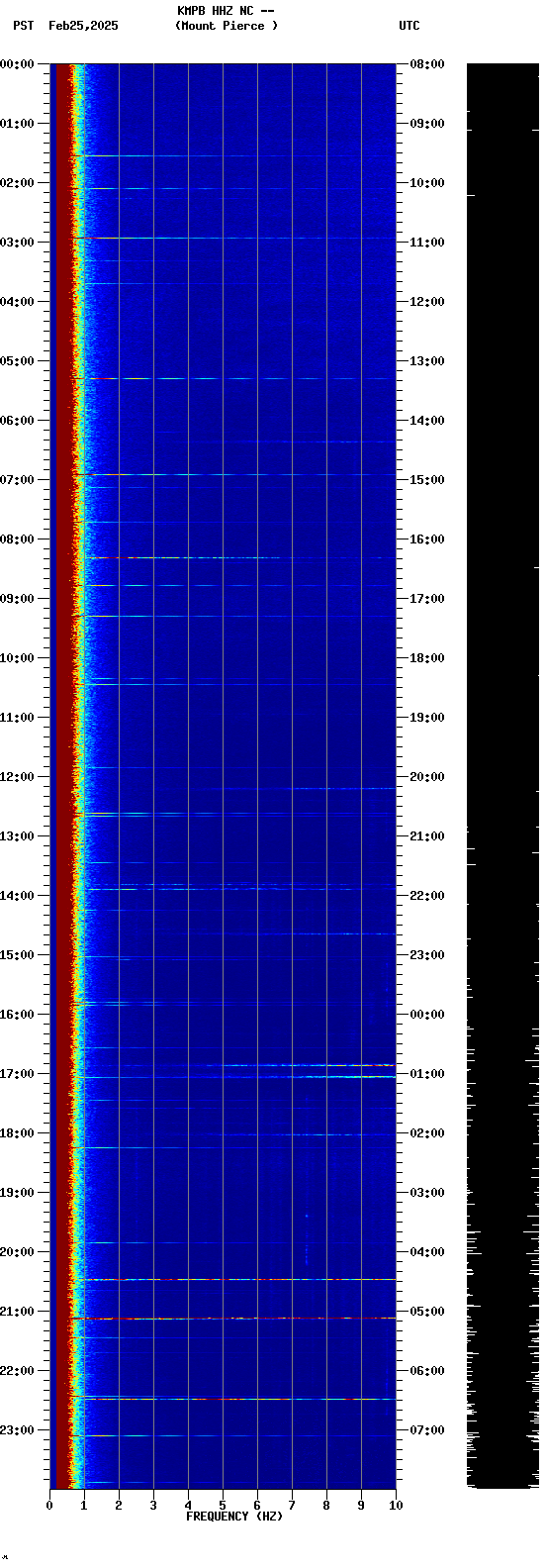Click the '10' frequency axis tick label
Image resolution: width=546 pixels, height=1568 pixels.
pyautogui.click(x=396, y=1506)
